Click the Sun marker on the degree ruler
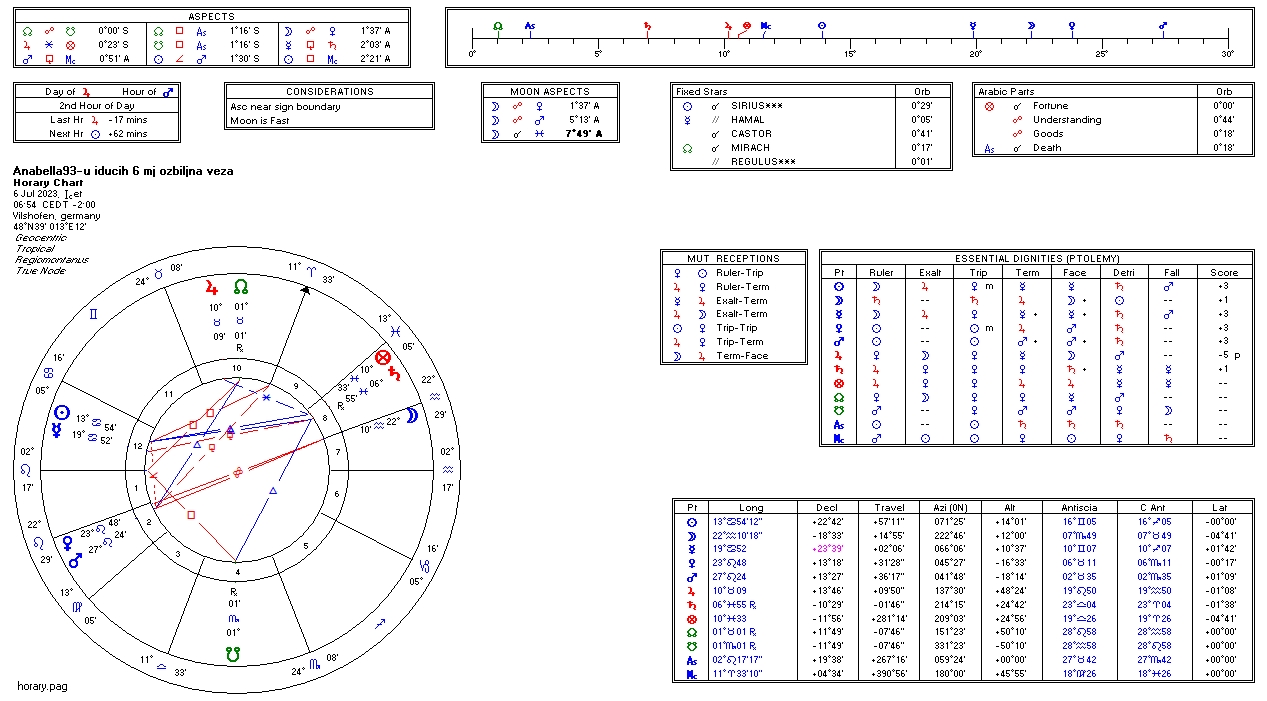The height and width of the screenshot is (701, 1267). click(x=822, y=24)
